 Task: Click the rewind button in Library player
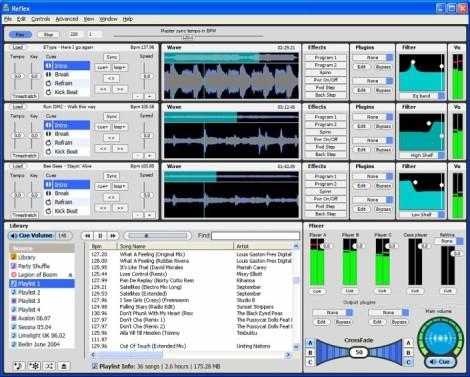(88, 236)
